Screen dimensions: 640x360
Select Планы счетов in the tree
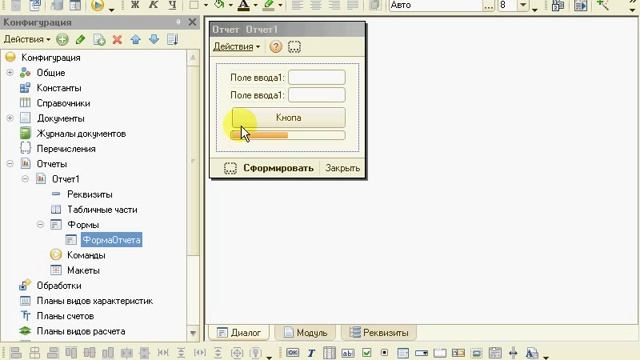coord(65,316)
